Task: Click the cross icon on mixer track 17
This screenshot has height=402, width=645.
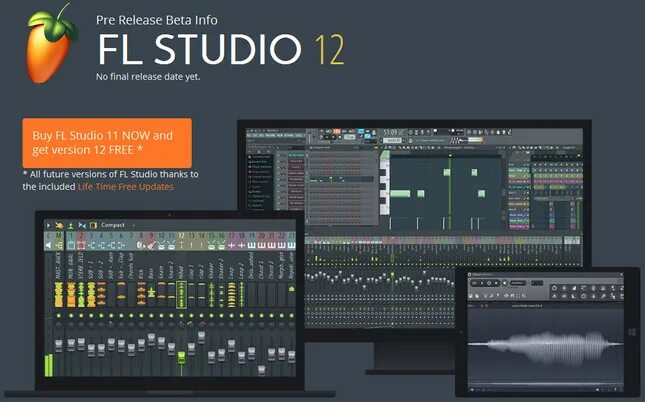Action: (232, 245)
